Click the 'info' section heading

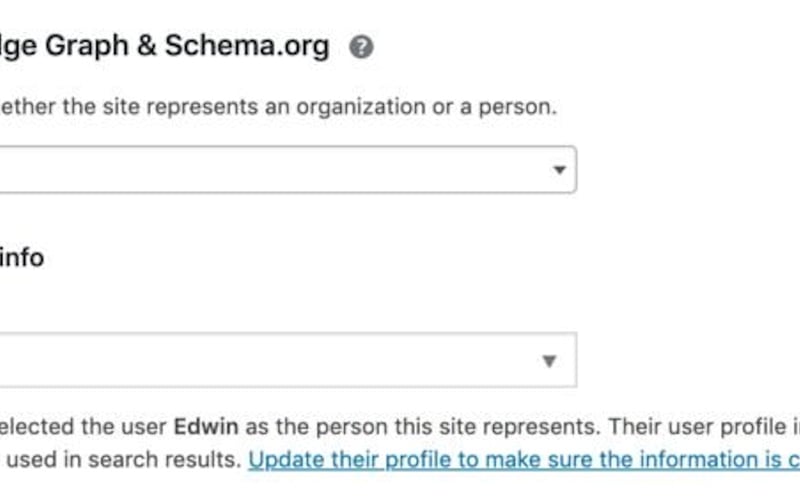click(x=22, y=258)
